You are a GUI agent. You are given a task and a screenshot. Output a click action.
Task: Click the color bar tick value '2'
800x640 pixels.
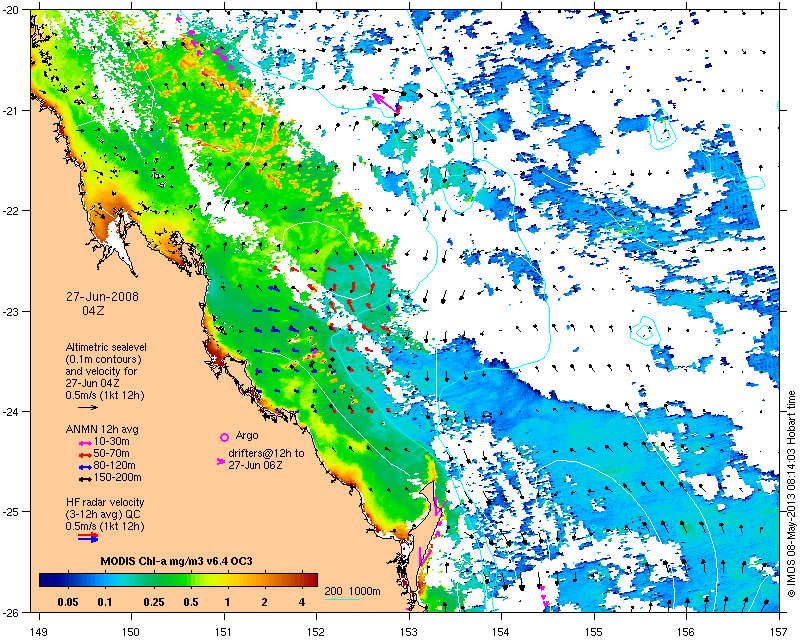(x=264, y=602)
